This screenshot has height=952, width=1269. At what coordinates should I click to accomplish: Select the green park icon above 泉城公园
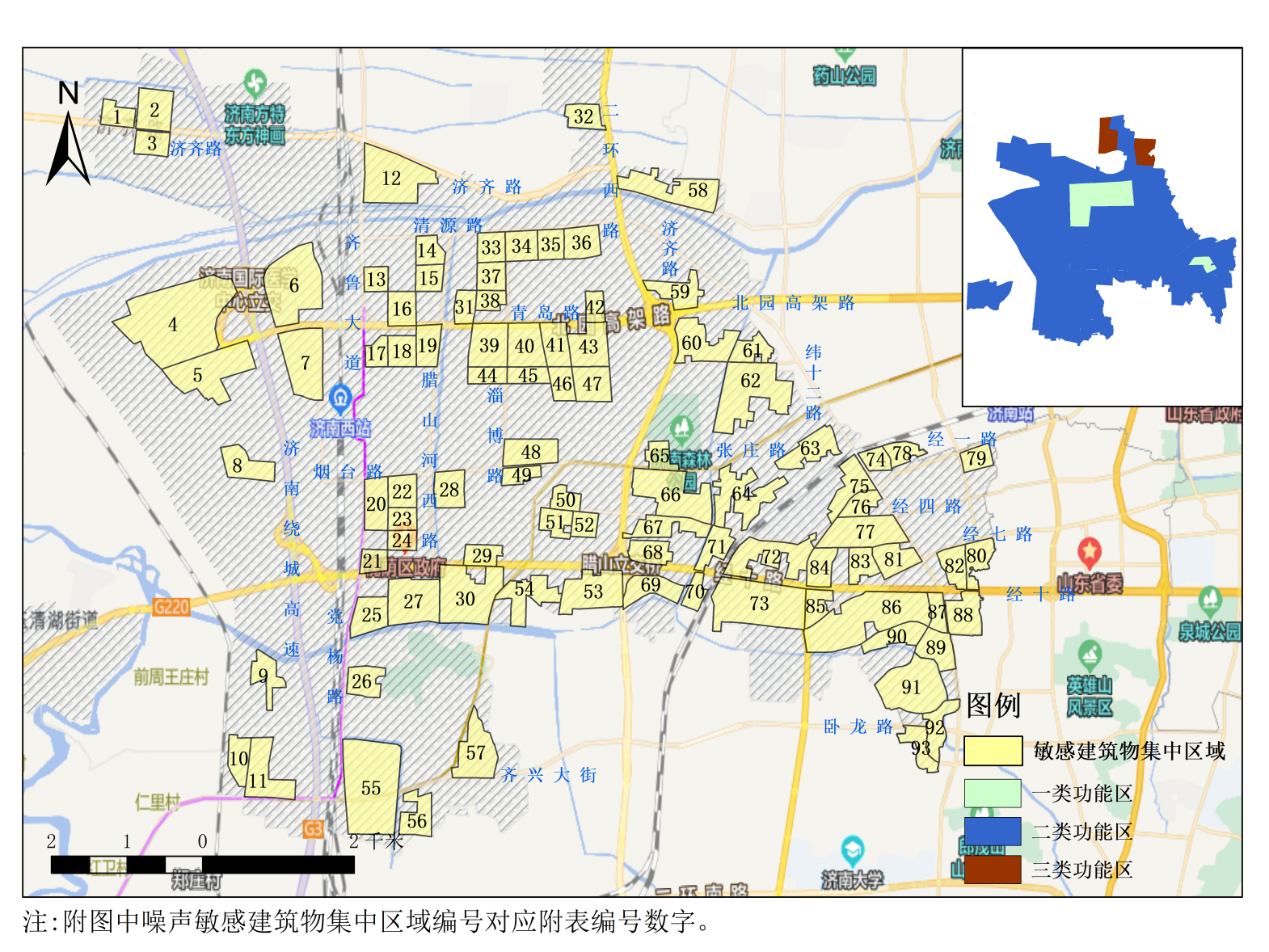tap(1209, 600)
